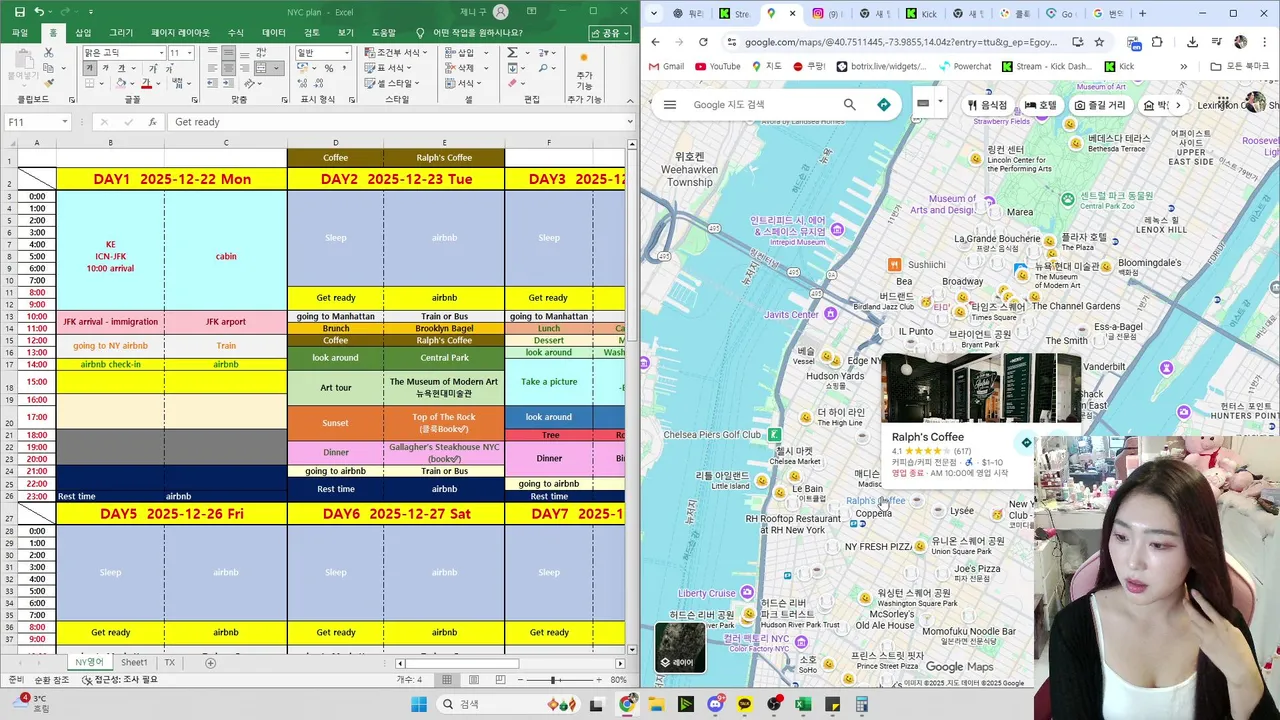Open the Gmail bookmark
This screenshot has width=1280, height=720.
click(x=666, y=67)
